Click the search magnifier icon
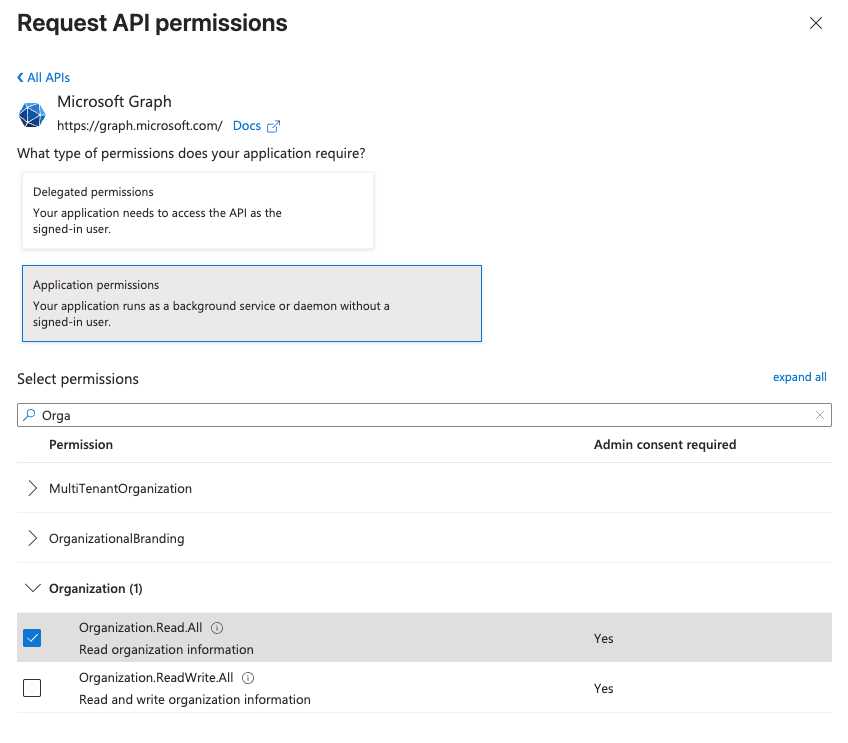The width and height of the screenshot is (848, 743). 29,415
